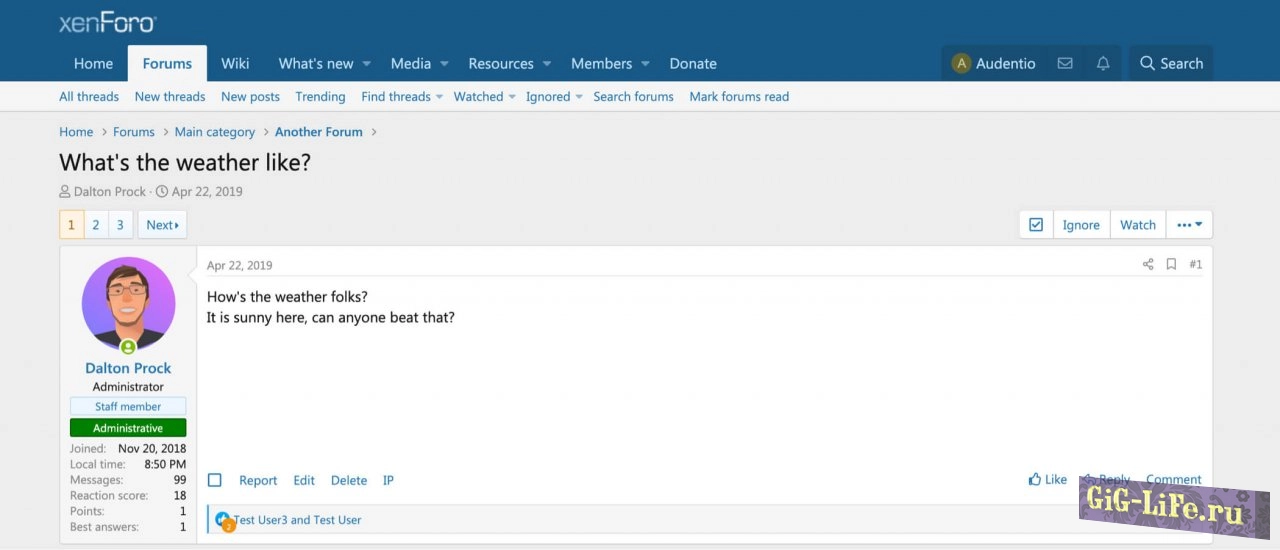
Task: Click the alerts bell icon
Action: (1103, 63)
